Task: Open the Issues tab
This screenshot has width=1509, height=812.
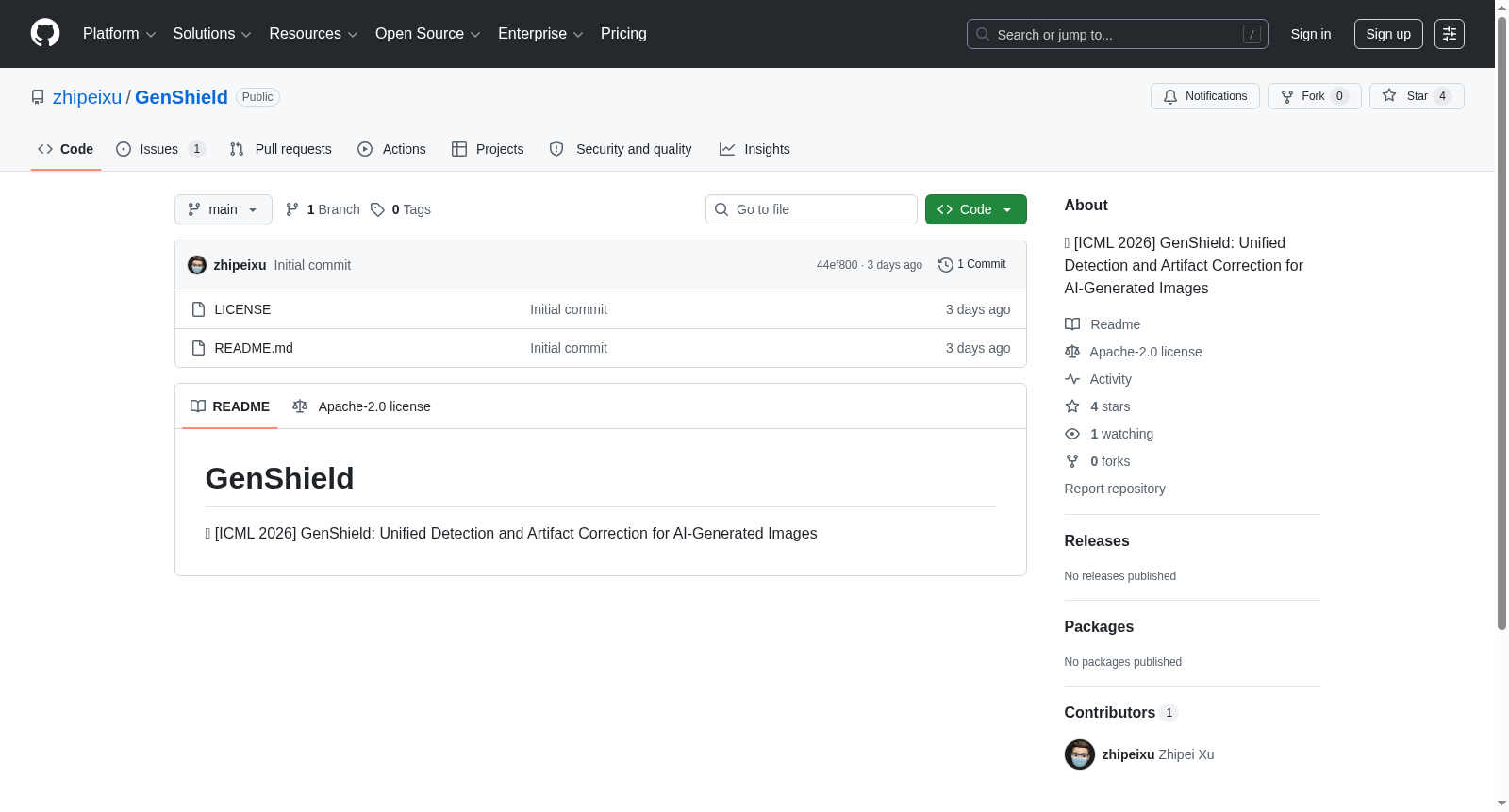Action: (160, 149)
